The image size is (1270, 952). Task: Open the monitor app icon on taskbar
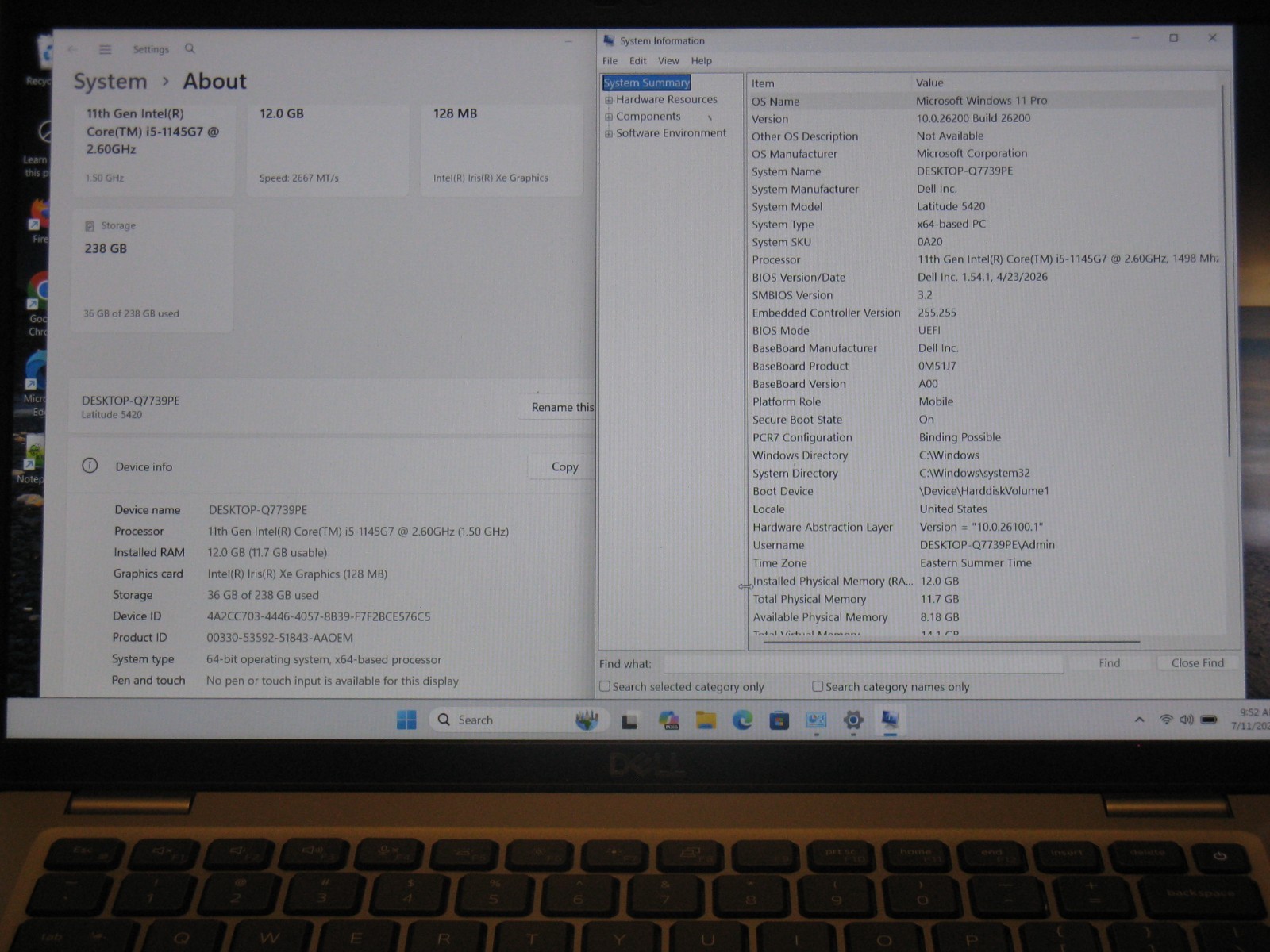pyautogui.click(x=816, y=720)
